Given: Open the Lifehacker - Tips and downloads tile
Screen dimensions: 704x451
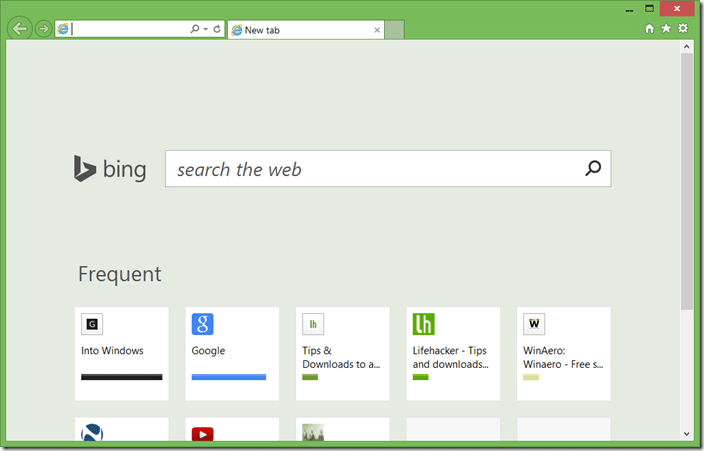Looking at the screenshot, I should 453,354.
